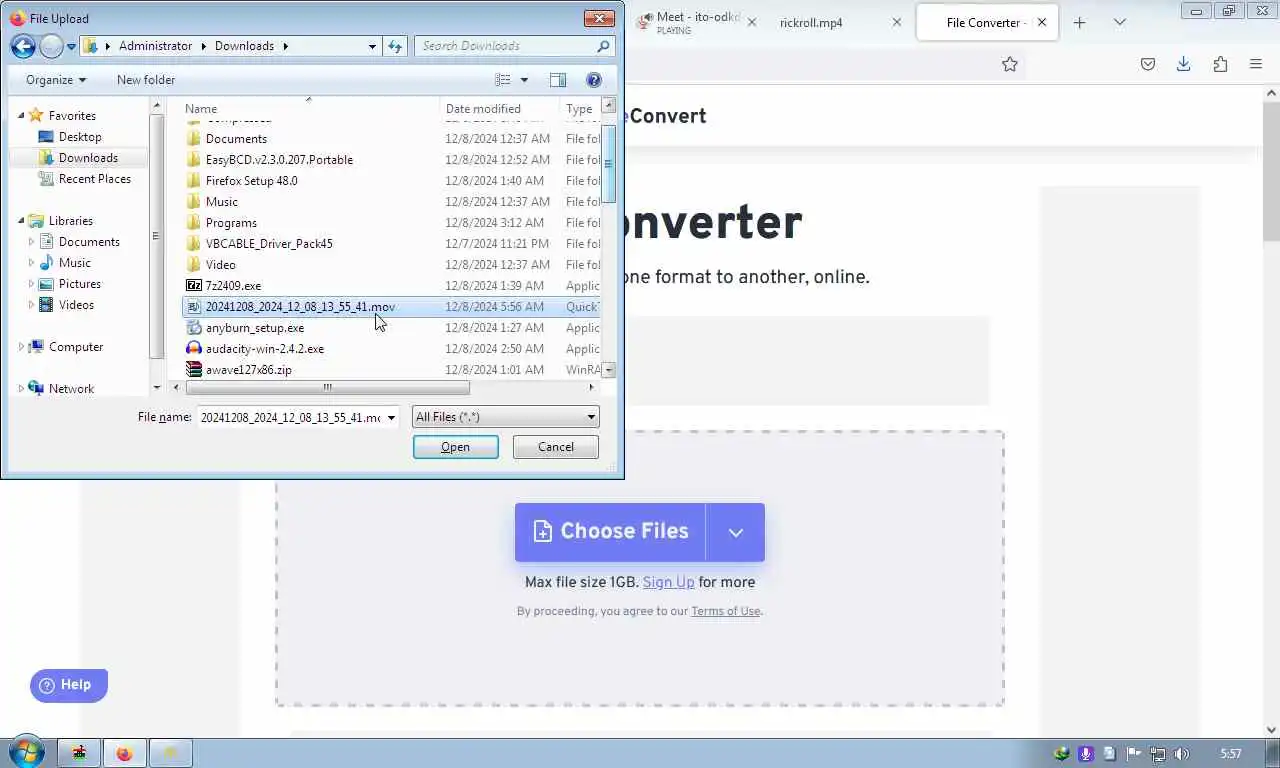
Task: Change view using the view icon
Action: (x=503, y=80)
